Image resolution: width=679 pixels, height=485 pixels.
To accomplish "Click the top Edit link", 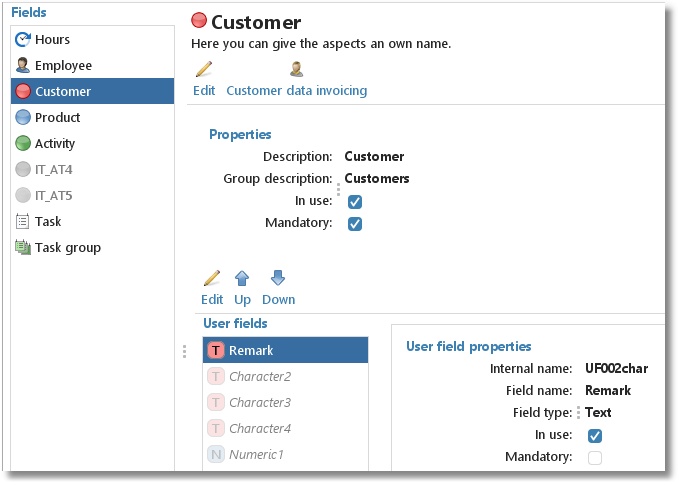I will [x=204, y=91].
